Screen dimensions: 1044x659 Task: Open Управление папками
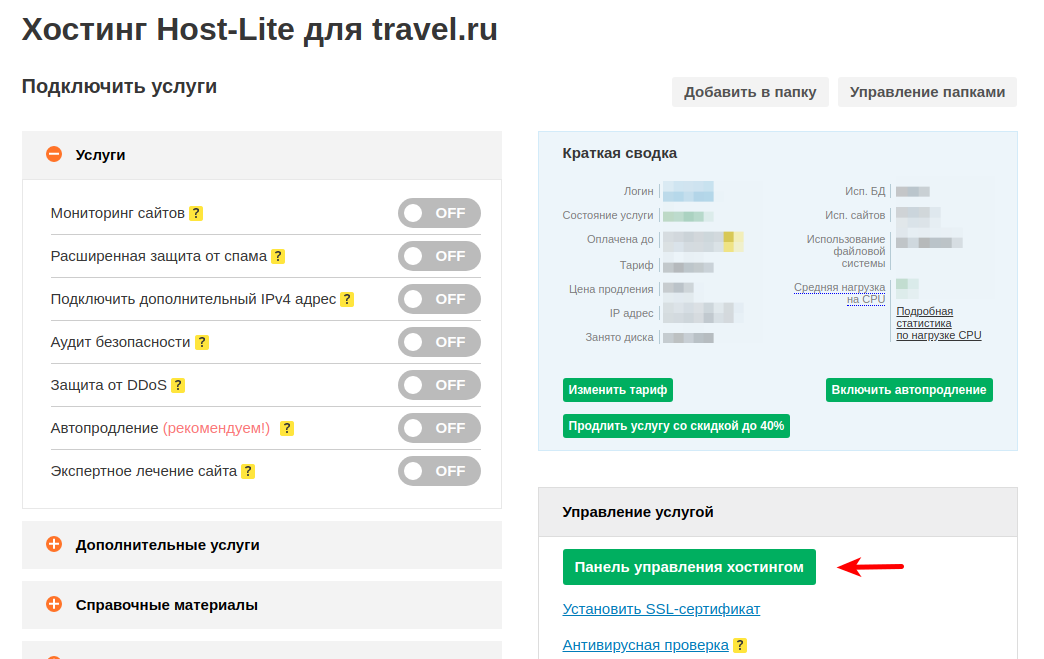click(x=927, y=92)
